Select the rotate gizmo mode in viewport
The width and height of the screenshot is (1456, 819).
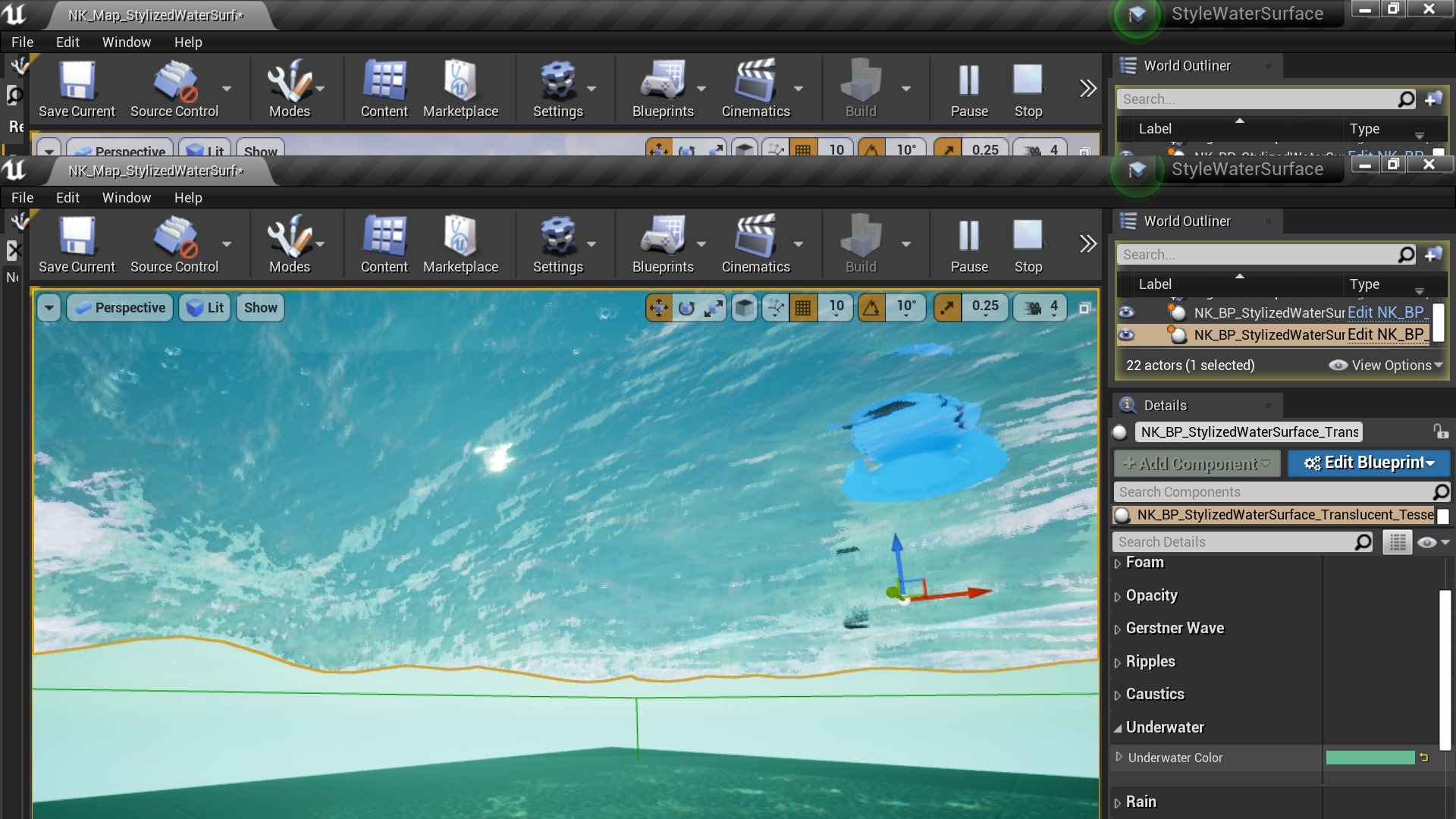click(686, 307)
